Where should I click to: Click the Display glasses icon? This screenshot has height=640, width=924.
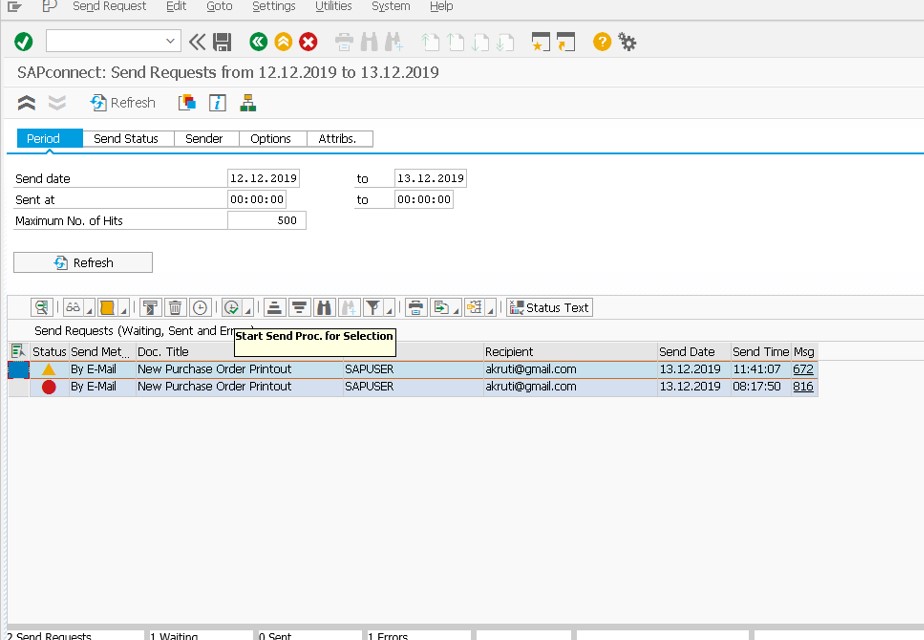pos(73,308)
